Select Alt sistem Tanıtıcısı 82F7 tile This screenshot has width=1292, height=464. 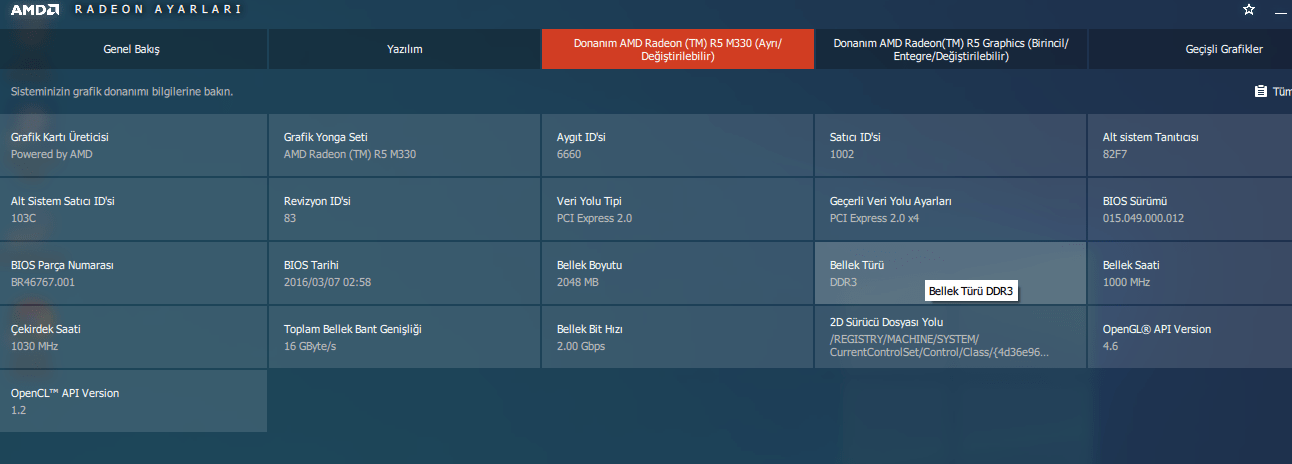tap(1190, 145)
